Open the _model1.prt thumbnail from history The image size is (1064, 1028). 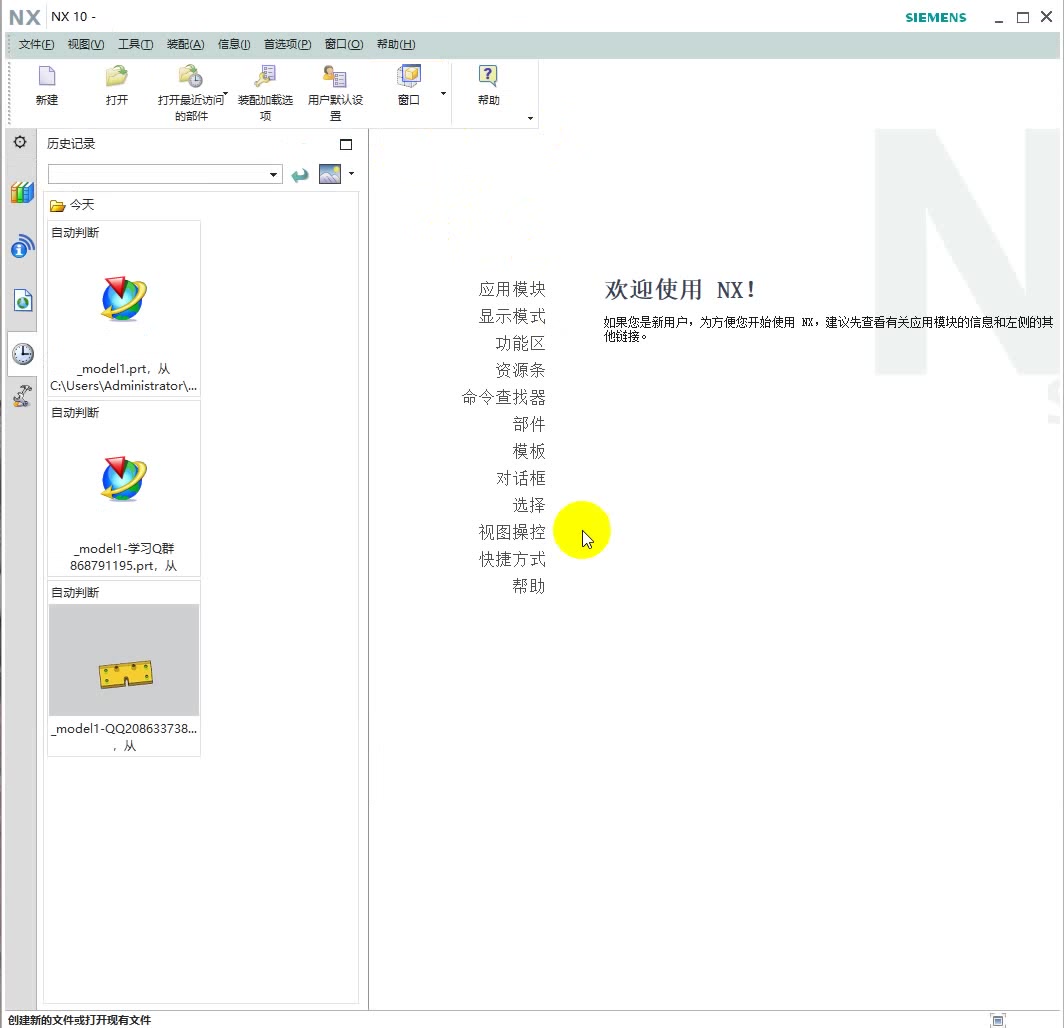123,300
